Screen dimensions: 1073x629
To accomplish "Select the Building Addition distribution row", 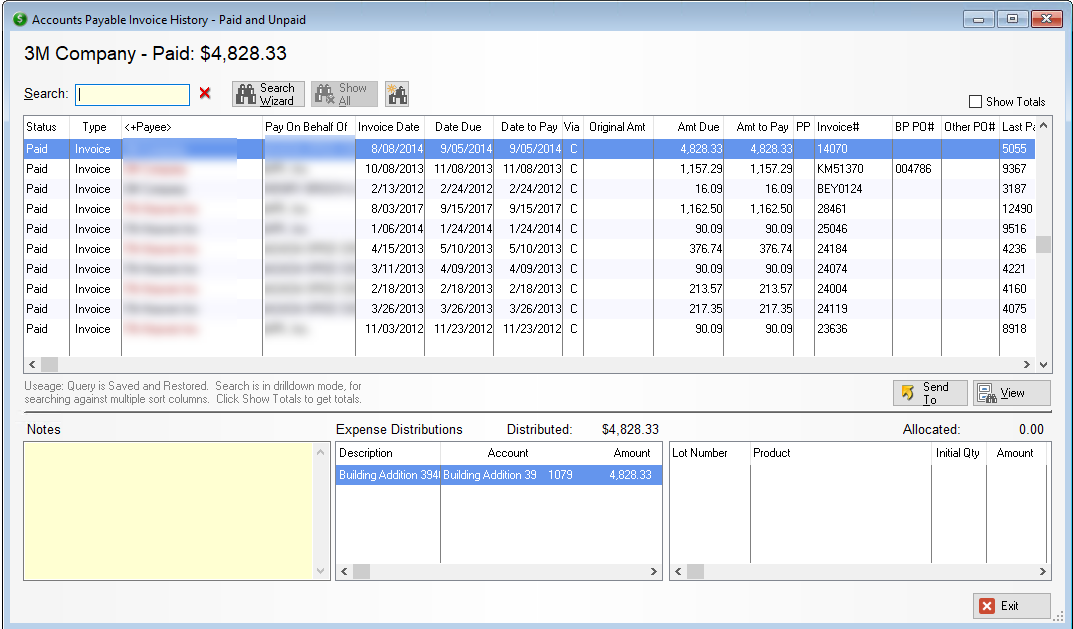I will pyautogui.click(x=499, y=474).
